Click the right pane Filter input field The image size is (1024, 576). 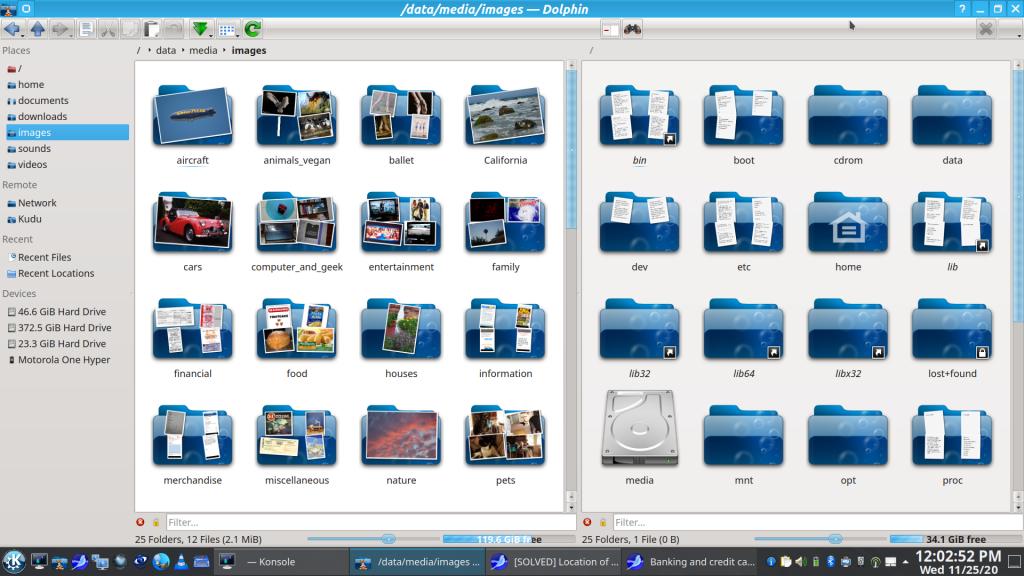(x=815, y=522)
